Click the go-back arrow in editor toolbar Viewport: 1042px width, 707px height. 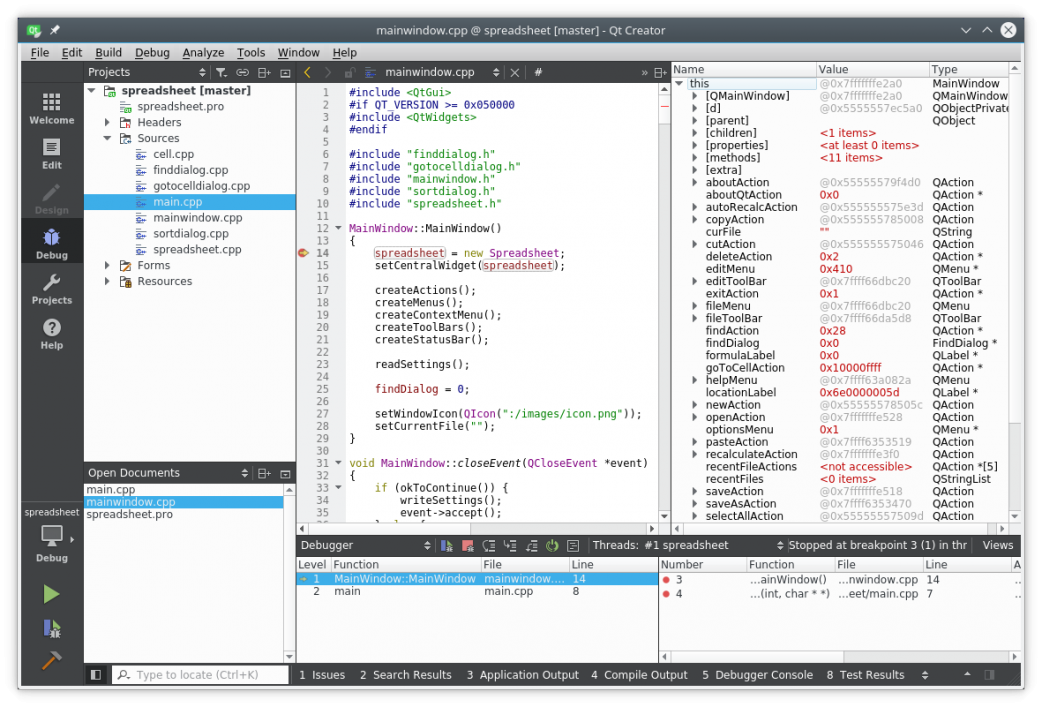[x=307, y=72]
